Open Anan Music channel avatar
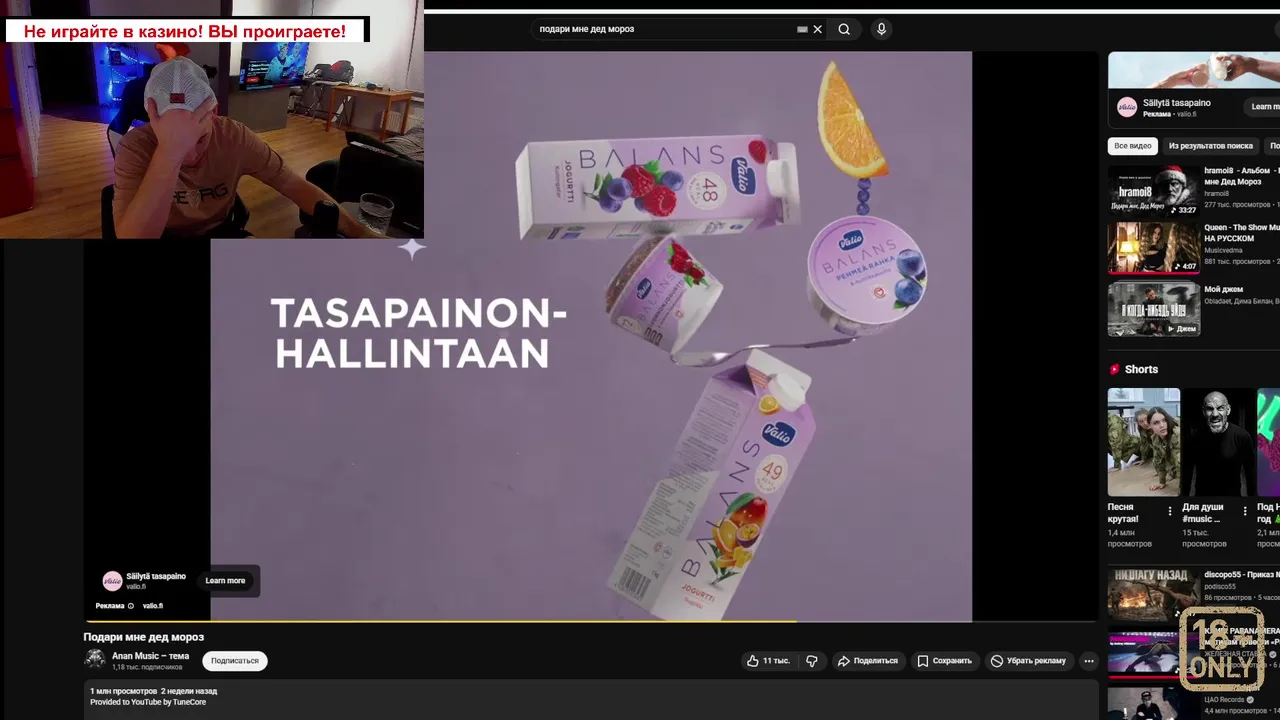The height and width of the screenshot is (720, 1280). pos(95,659)
